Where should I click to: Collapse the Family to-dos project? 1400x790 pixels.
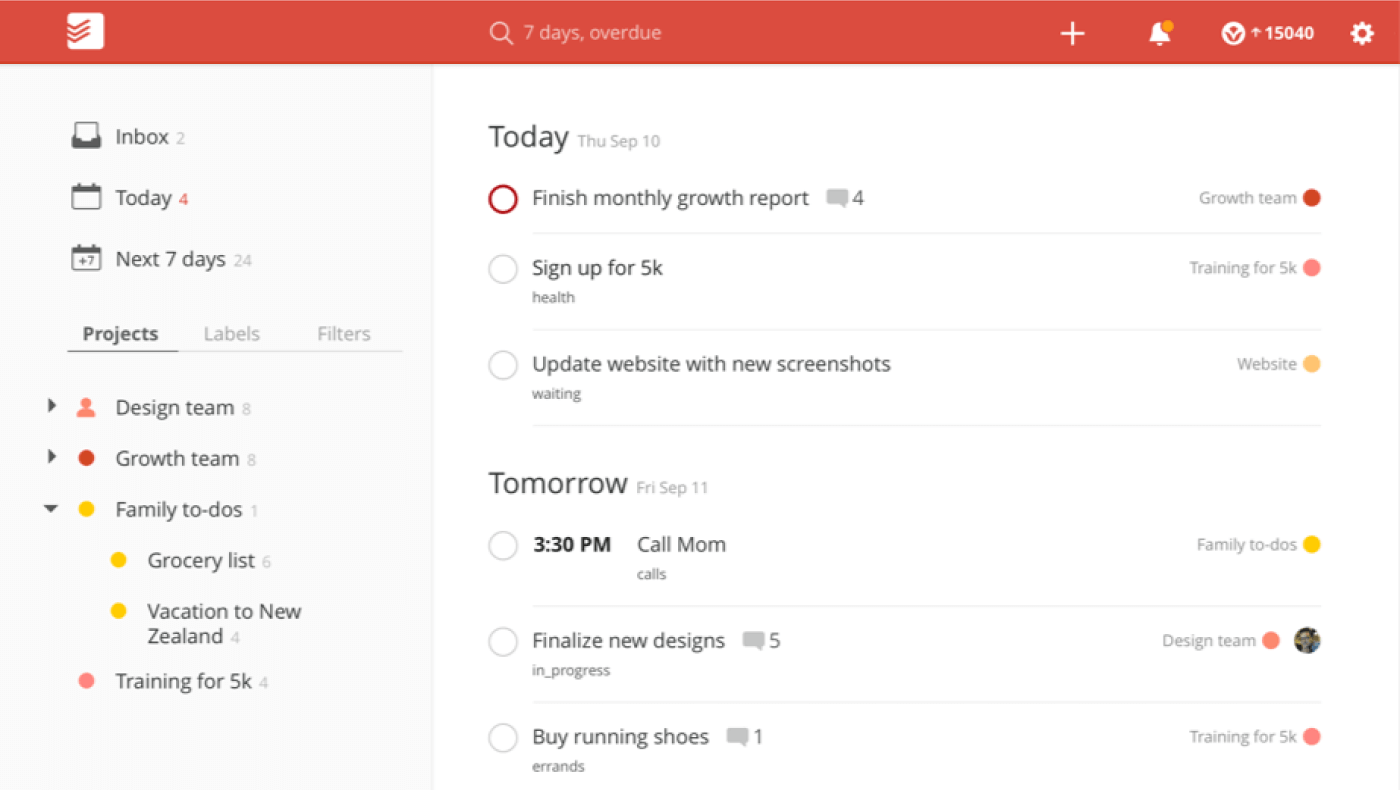point(51,508)
